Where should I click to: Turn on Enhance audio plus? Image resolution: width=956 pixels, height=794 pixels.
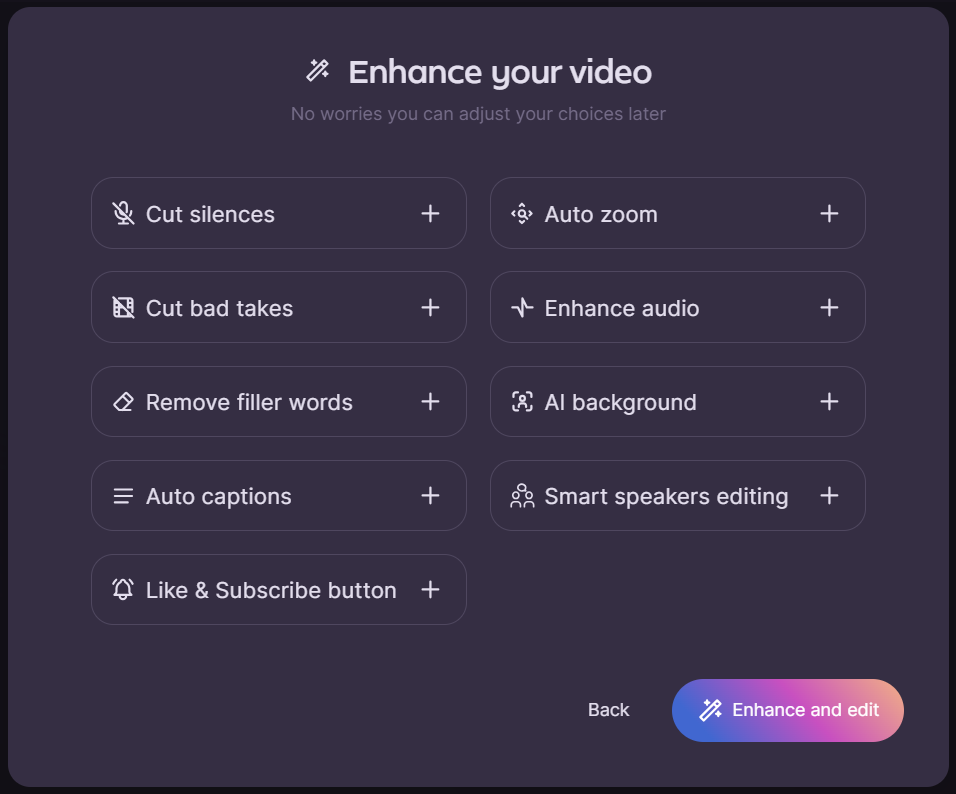[829, 307]
